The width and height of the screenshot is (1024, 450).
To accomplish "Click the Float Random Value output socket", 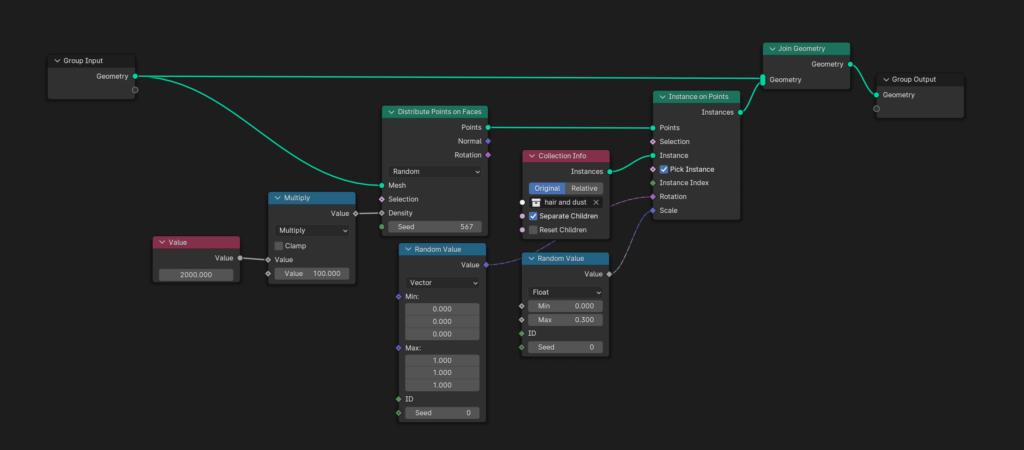I will click(x=609, y=274).
